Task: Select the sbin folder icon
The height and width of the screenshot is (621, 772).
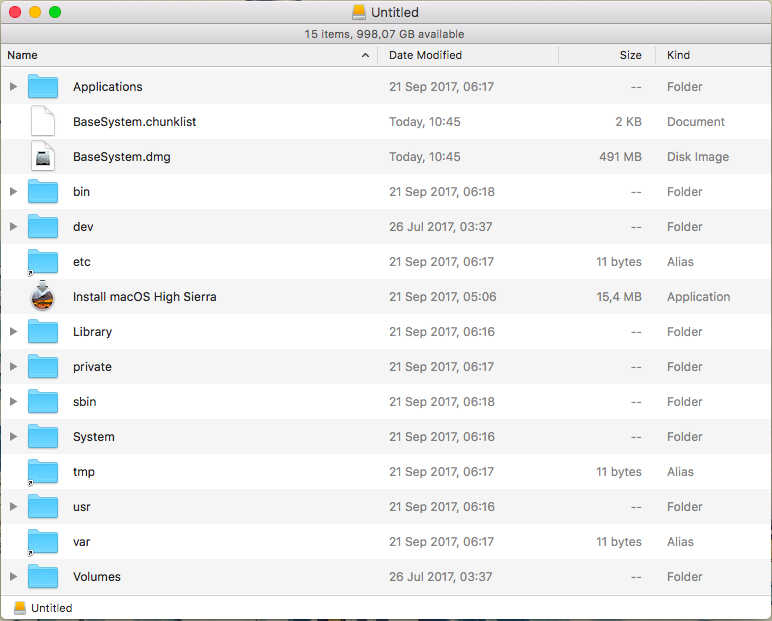Action: pyautogui.click(x=43, y=402)
